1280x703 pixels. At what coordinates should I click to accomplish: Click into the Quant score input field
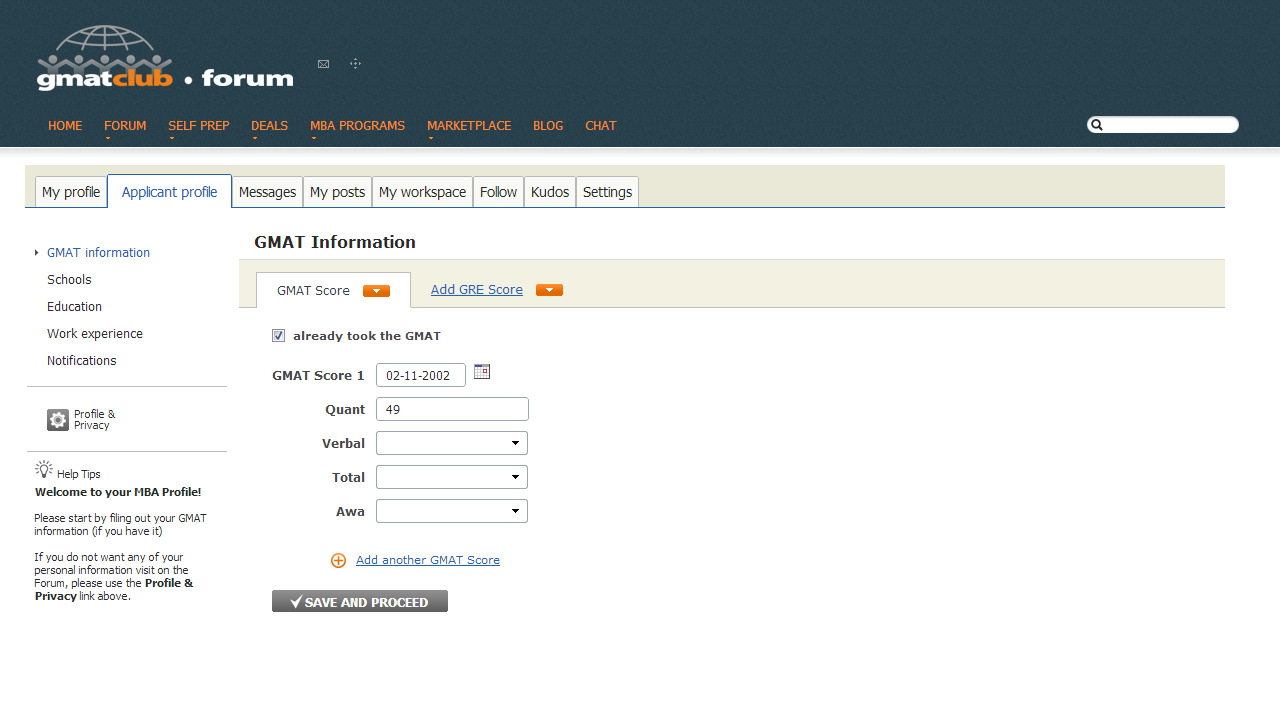coord(452,409)
